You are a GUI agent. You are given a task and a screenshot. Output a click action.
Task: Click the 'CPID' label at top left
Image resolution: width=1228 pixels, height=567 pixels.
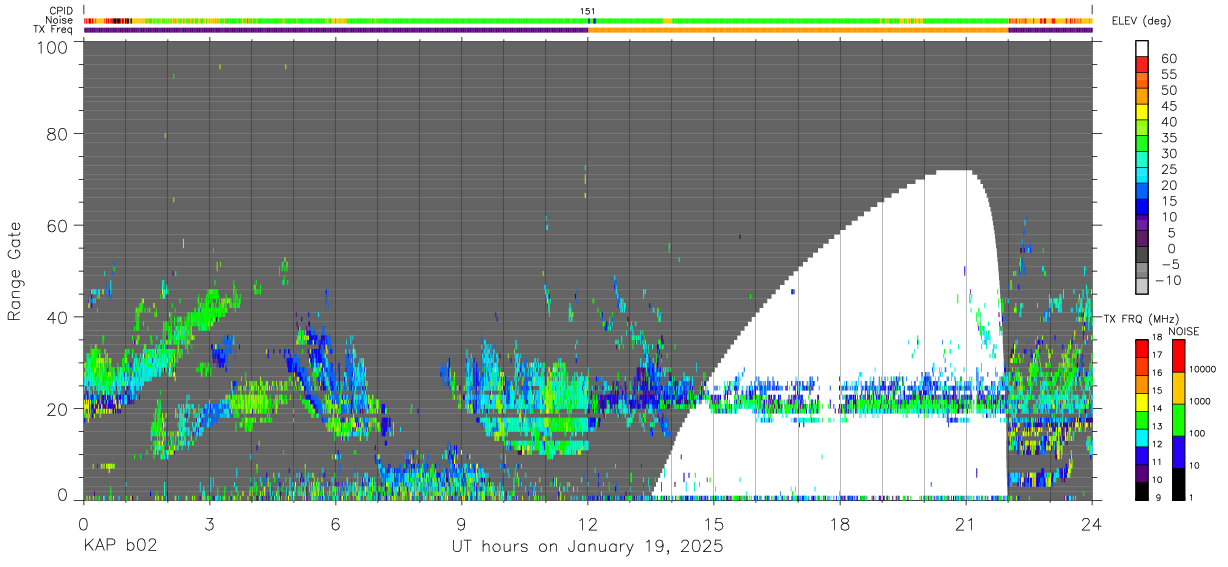62,11
